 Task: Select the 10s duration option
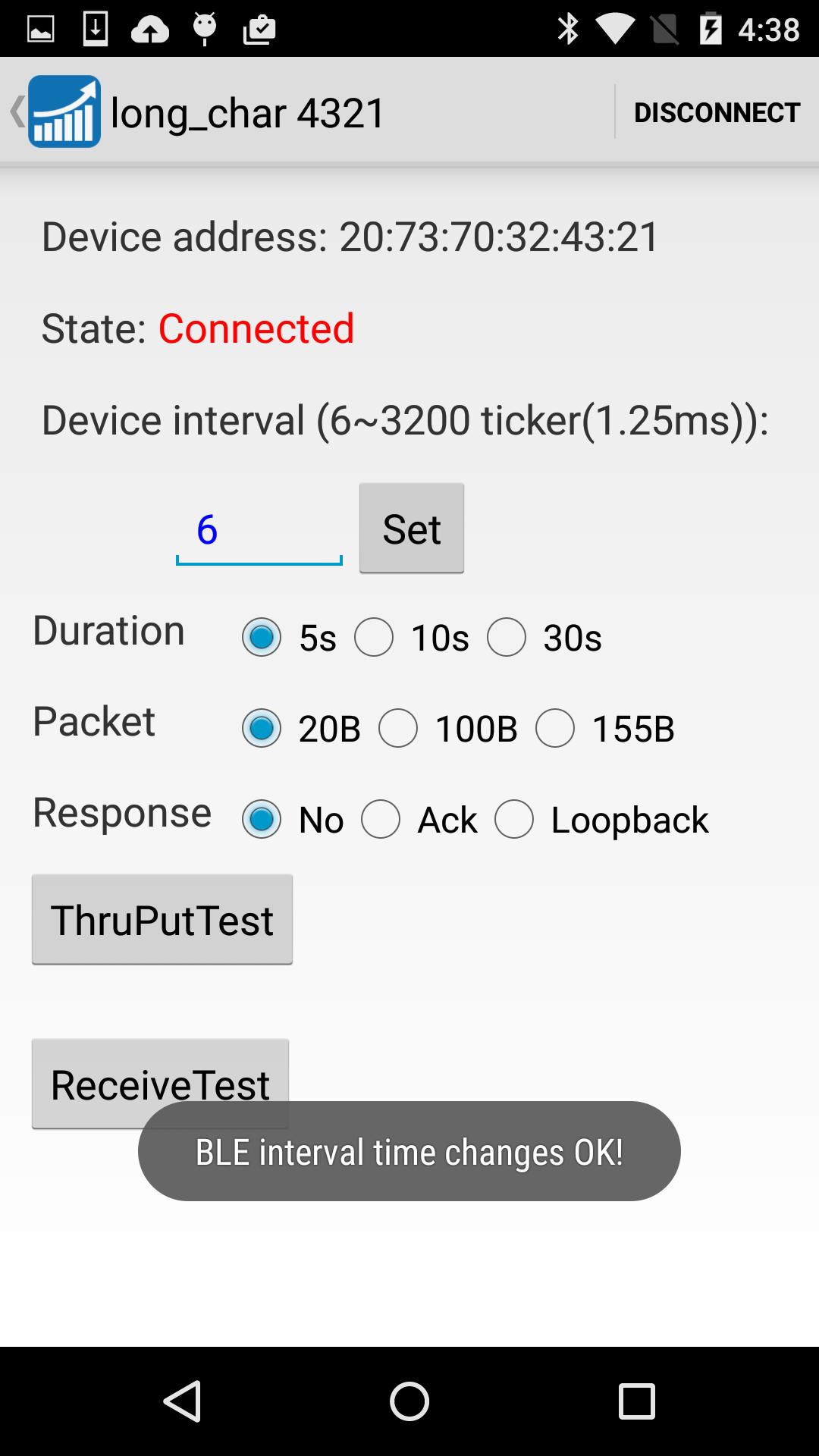coord(374,637)
